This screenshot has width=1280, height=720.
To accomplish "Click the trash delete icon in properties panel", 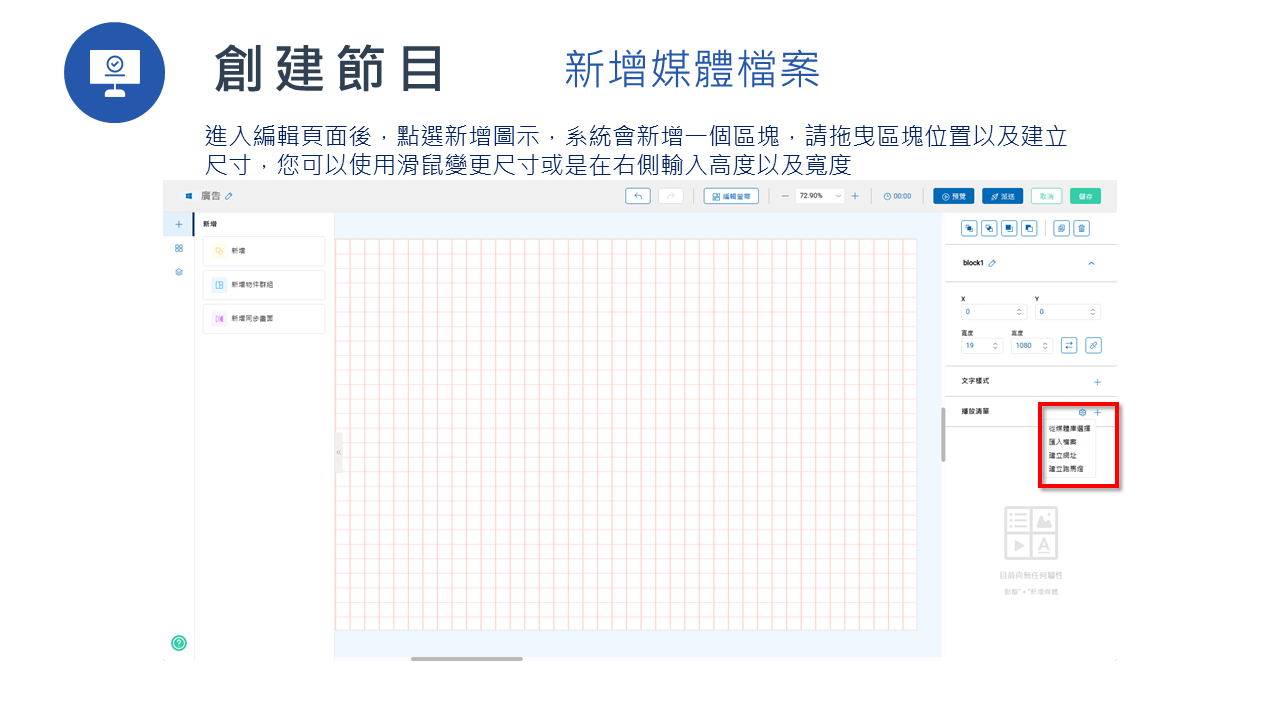I will click(x=1081, y=228).
